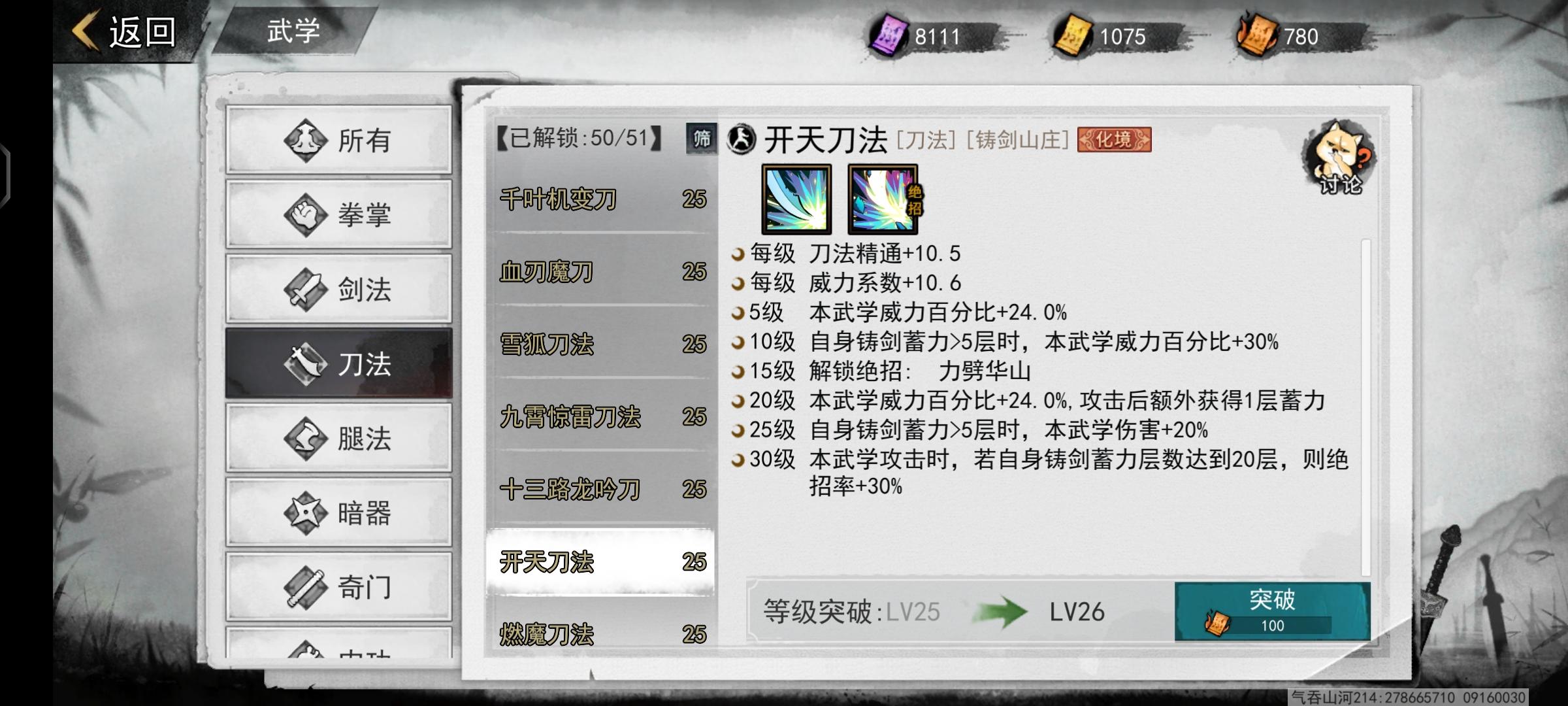The image size is (1568, 706).
Task: Select 千叶机变刀 in the skill list
Action: (601, 199)
